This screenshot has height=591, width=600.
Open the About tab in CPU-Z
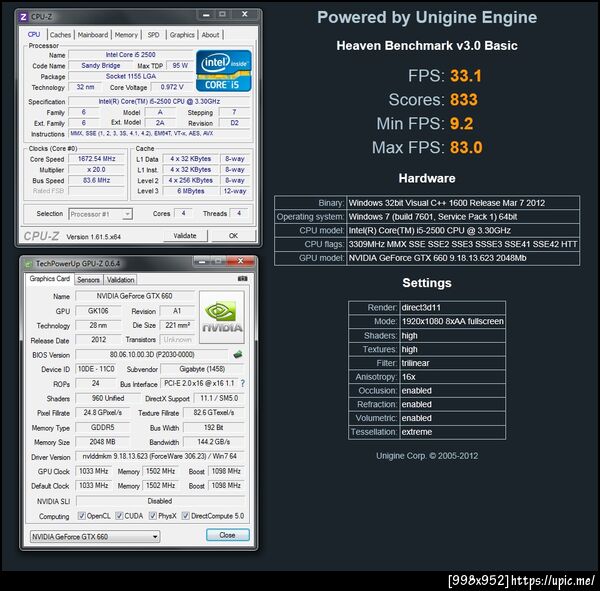click(210, 35)
